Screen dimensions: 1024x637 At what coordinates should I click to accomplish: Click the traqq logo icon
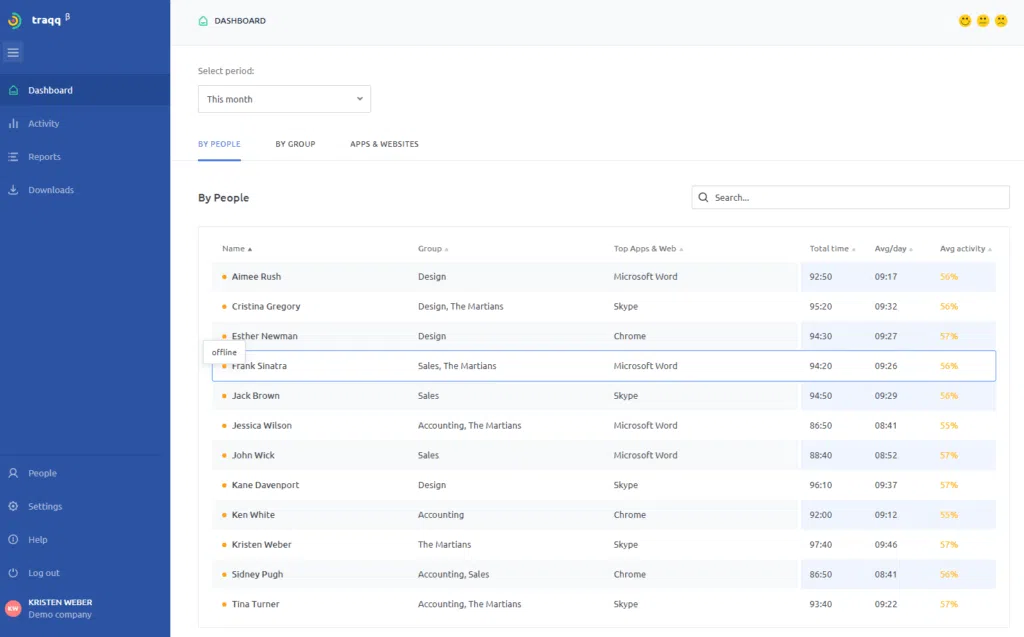[14, 20]
